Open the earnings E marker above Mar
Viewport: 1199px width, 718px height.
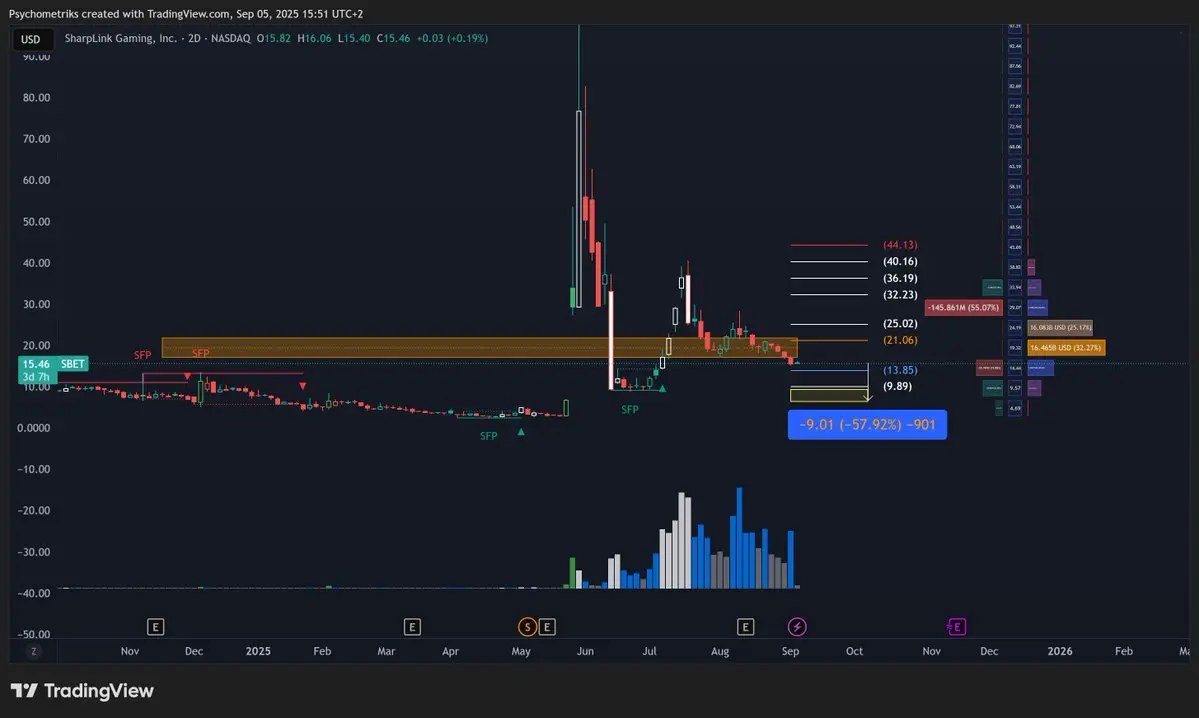click(412, 627)
